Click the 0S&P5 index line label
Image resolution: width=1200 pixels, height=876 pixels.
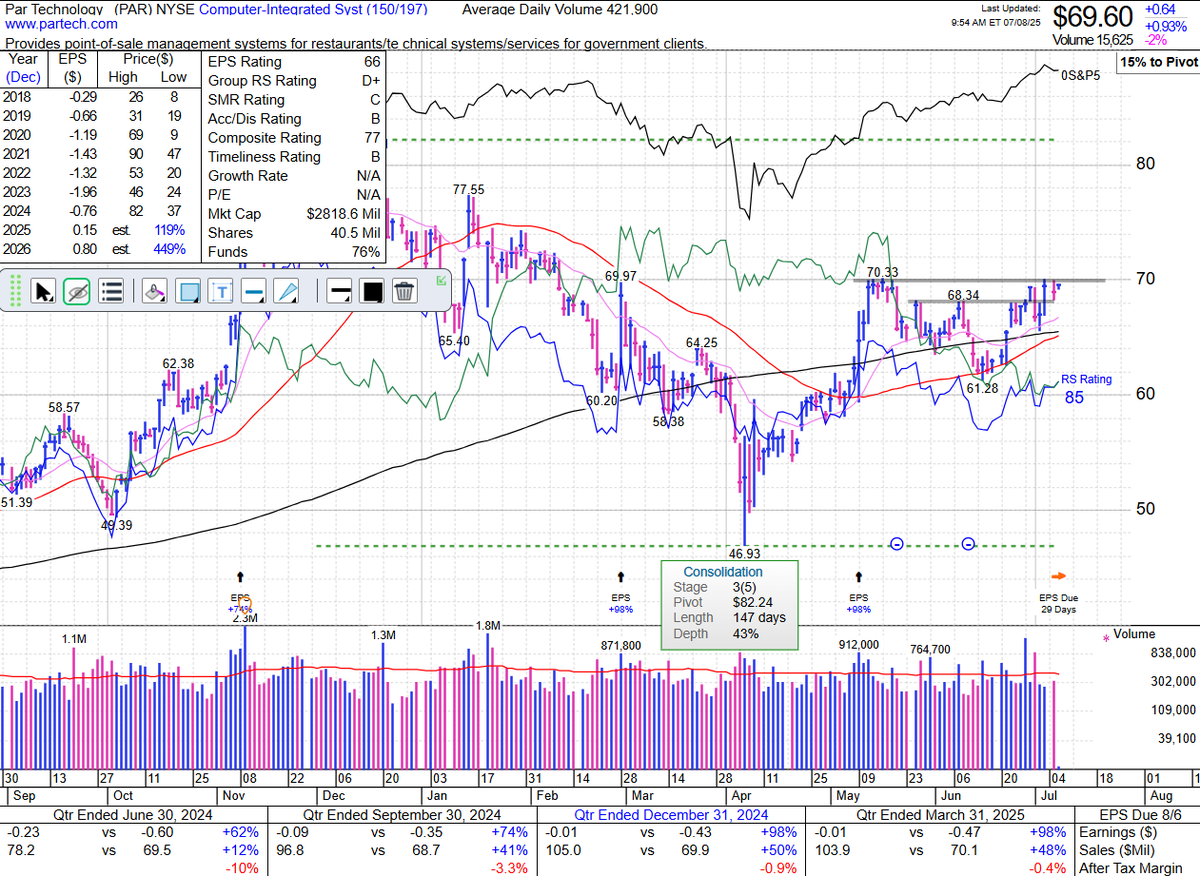(1081, 74)
